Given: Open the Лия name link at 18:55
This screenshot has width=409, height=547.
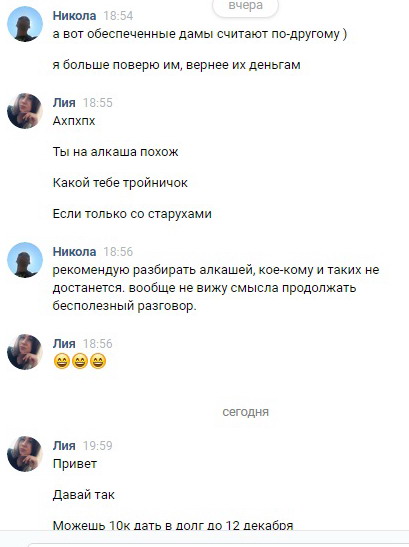Looking at the screenshot, I should 64,103.
